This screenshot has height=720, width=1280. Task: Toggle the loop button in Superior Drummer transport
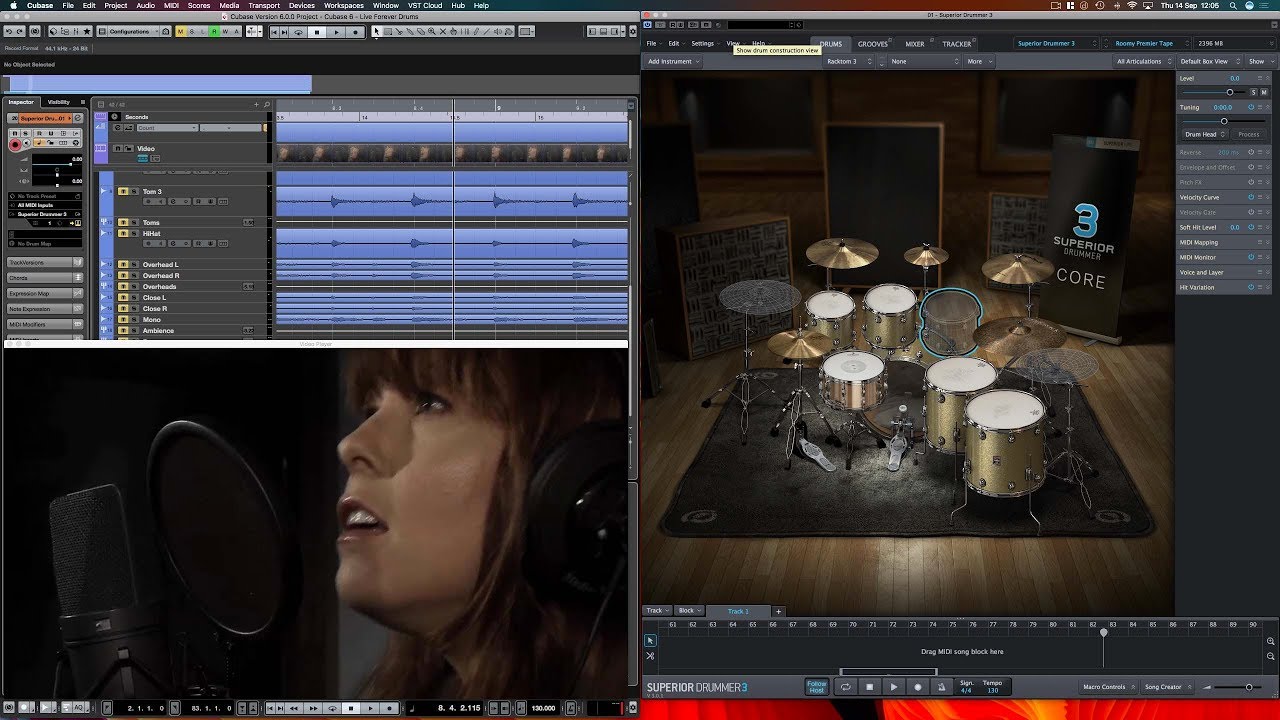845,687
